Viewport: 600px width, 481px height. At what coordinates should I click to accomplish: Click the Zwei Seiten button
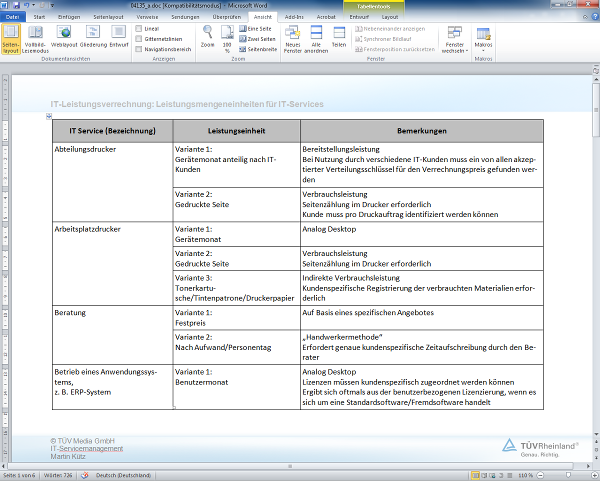(x=261, y=39)
